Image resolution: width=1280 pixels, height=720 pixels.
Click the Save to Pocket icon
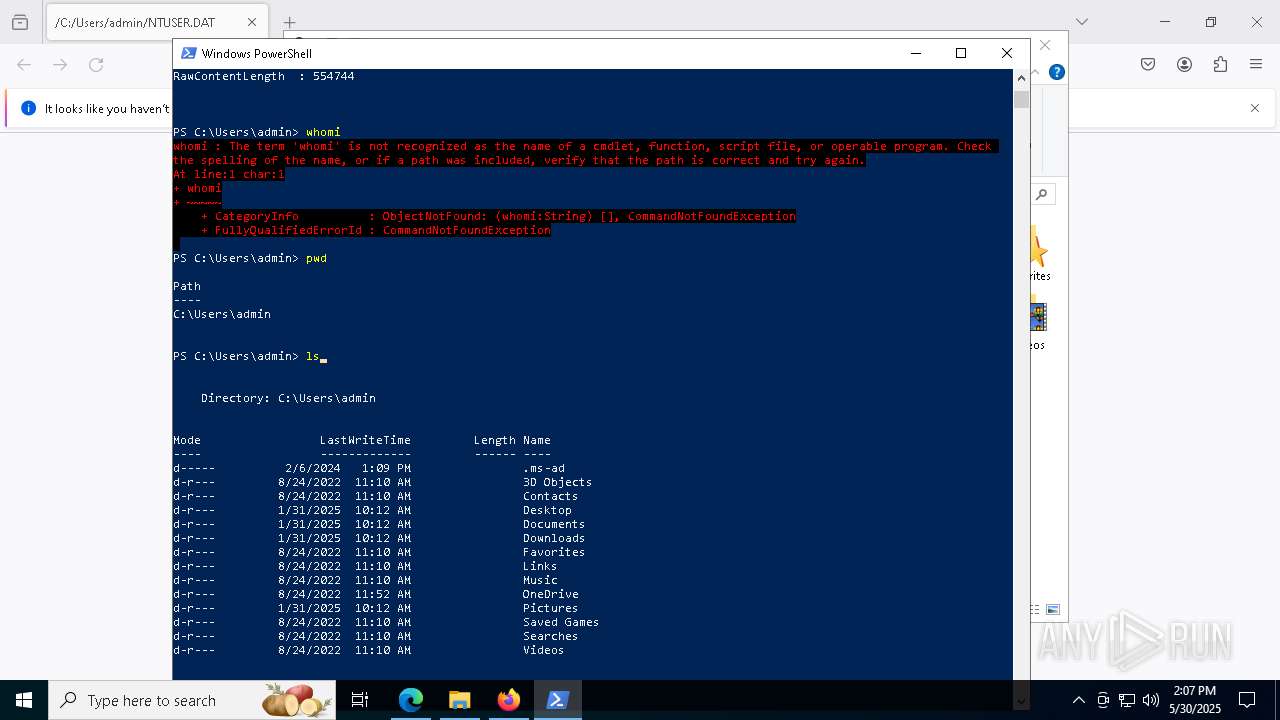tap(1148, 64)
